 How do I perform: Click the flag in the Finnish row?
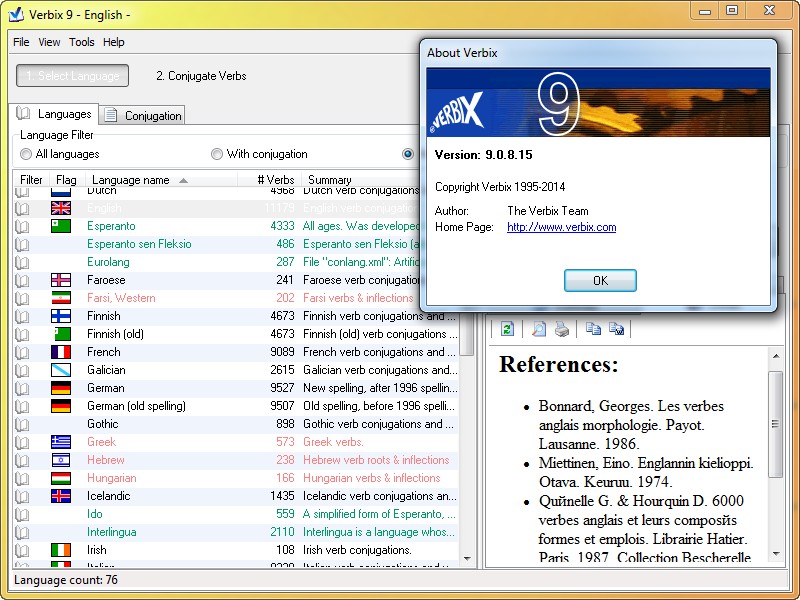click(x=61, y=316)
